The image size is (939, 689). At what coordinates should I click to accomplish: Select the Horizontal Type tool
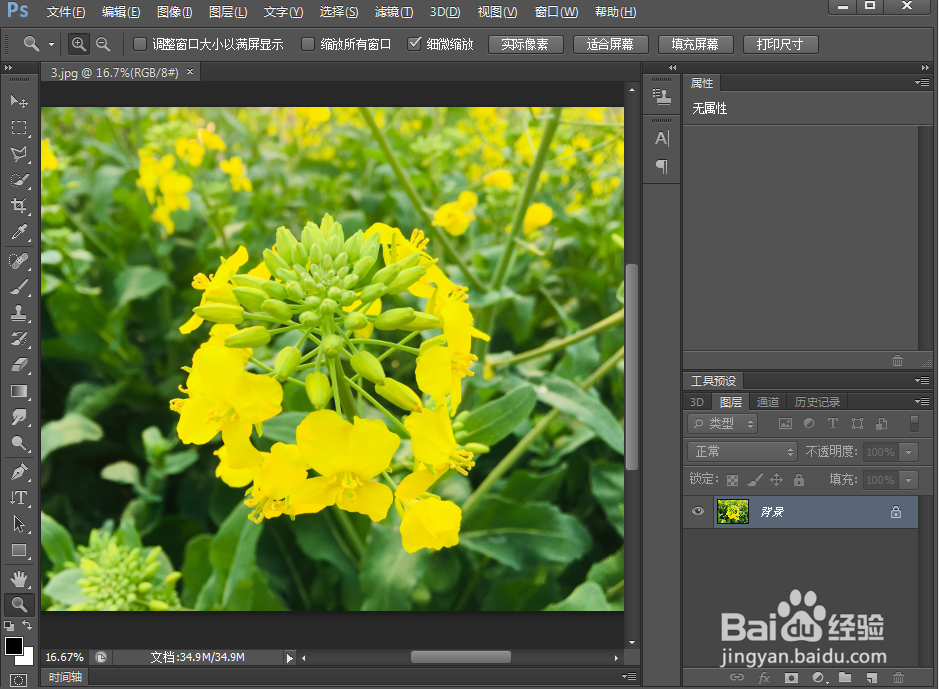coord(18,497)
